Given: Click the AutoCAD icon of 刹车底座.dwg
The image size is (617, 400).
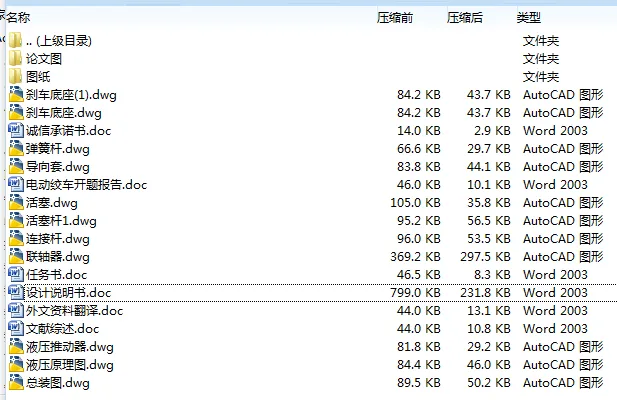Looking at the screenshot, I should [16, 113].
